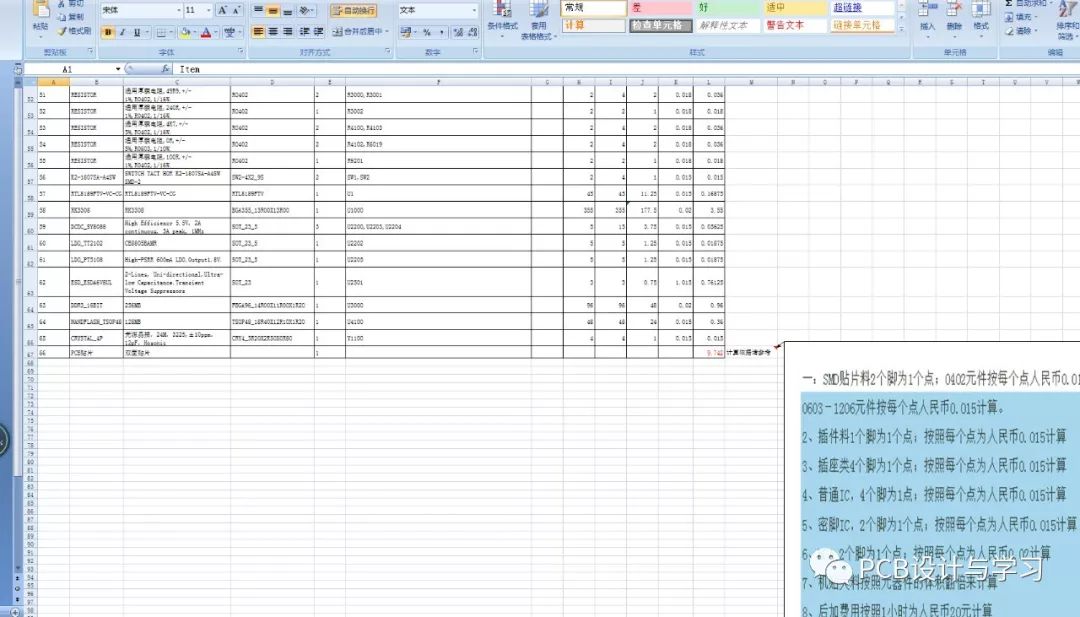The width and height of the screenshot is (1080, 617).
Task: Toggle italic text formatting
Action: coord(122,32)
